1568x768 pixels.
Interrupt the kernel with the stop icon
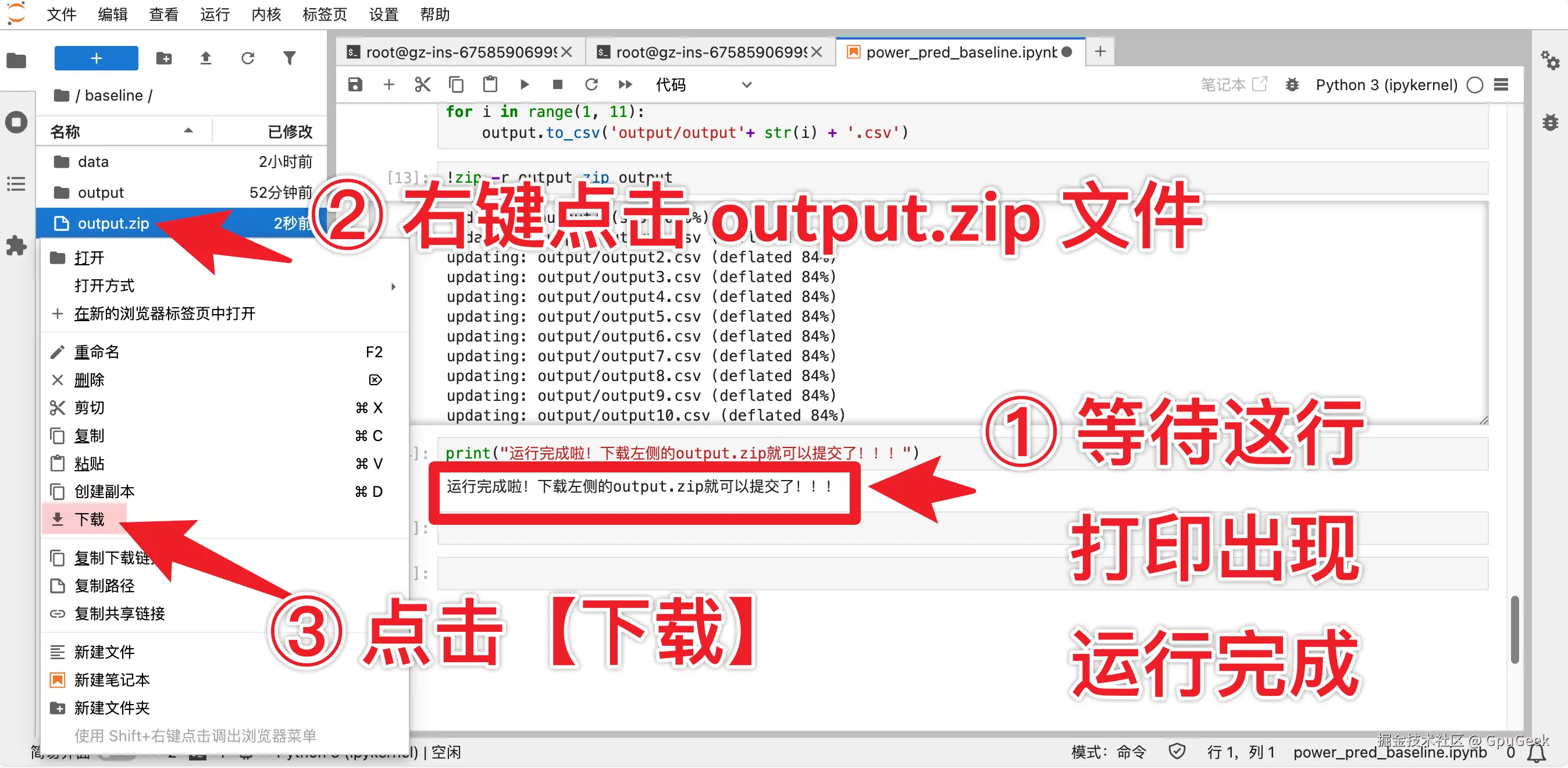[x=557, y=85]
